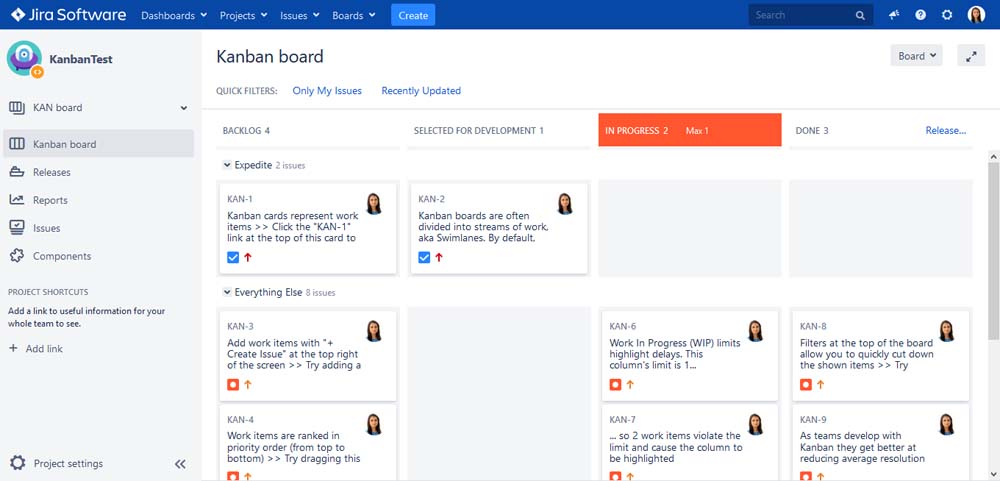The width and height of the screenshot is (1000, 481).
Task: Click the KanbanTest project name
Action: tap(80, 59)
